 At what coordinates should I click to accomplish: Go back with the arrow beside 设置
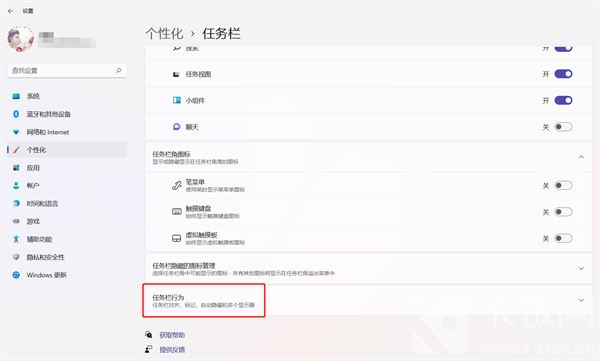point(10,11)
